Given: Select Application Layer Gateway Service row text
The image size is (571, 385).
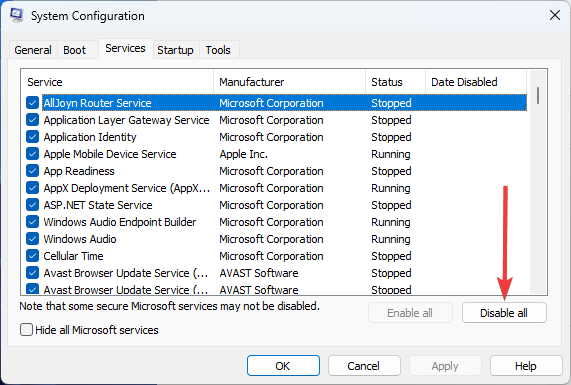Looking at the screenshot, I should [x=126, y=120].
